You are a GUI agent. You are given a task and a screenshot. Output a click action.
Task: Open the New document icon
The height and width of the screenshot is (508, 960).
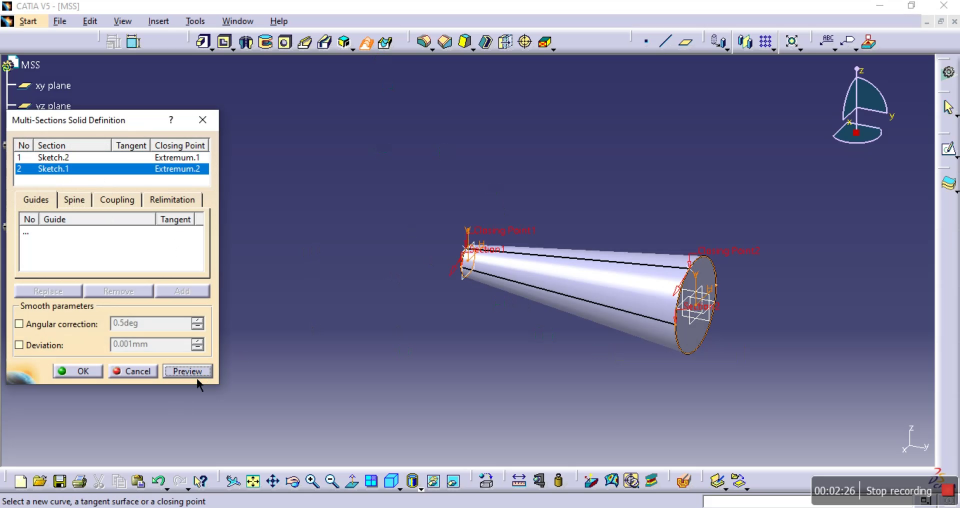[20, 481]
